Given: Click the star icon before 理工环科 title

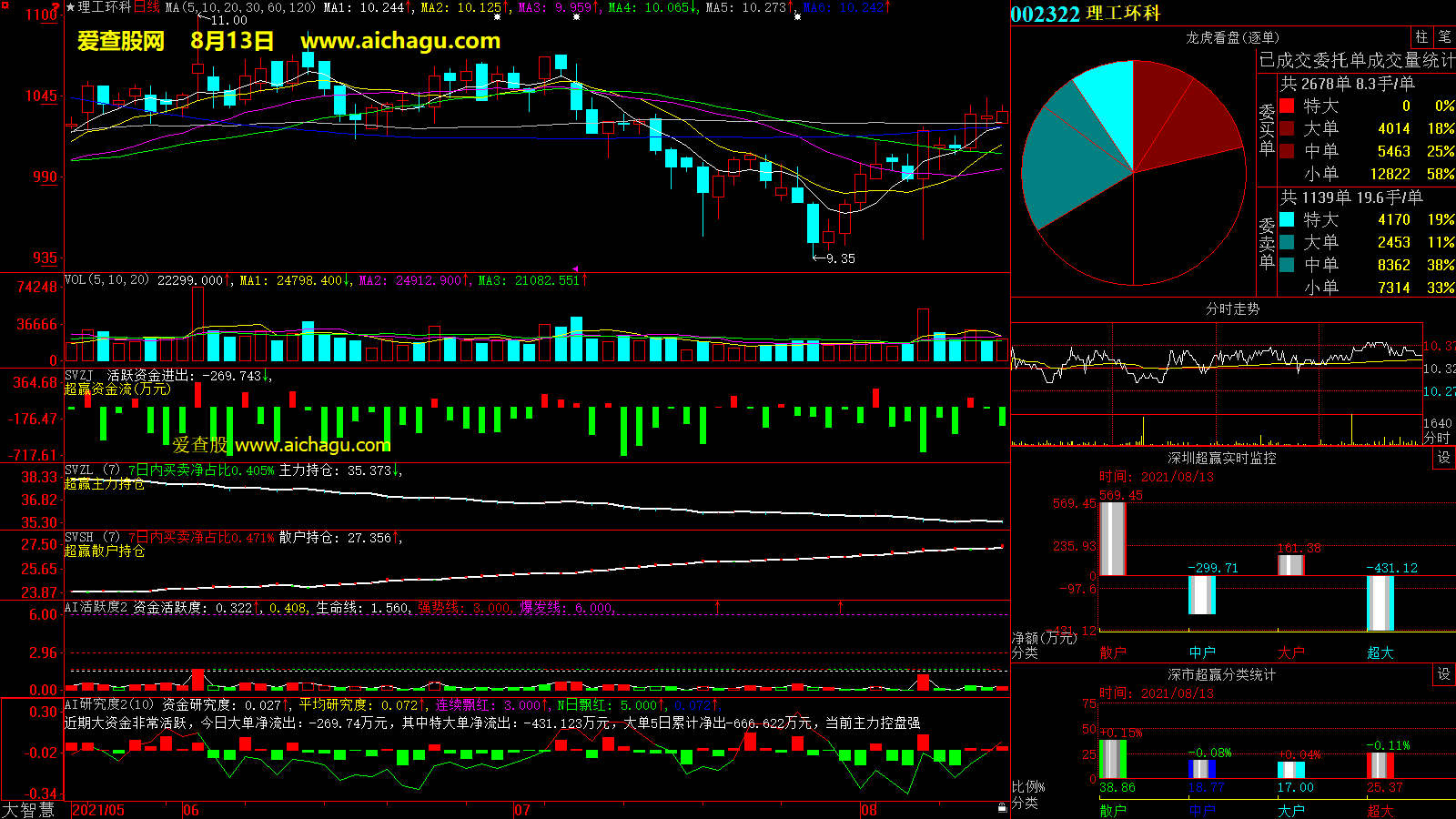Looking at the screenshot, I should click(71, 7).
